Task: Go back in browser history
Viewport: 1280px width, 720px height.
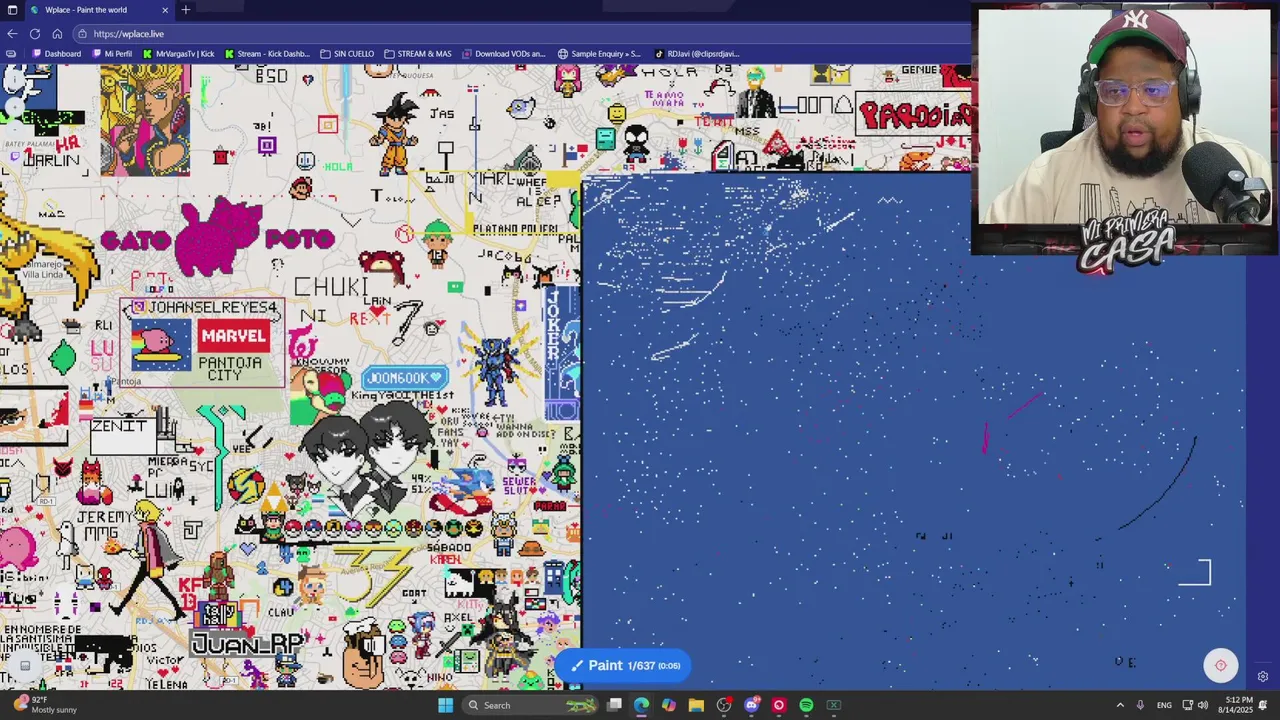Action: pyautogui.click(x=12, y=33)
